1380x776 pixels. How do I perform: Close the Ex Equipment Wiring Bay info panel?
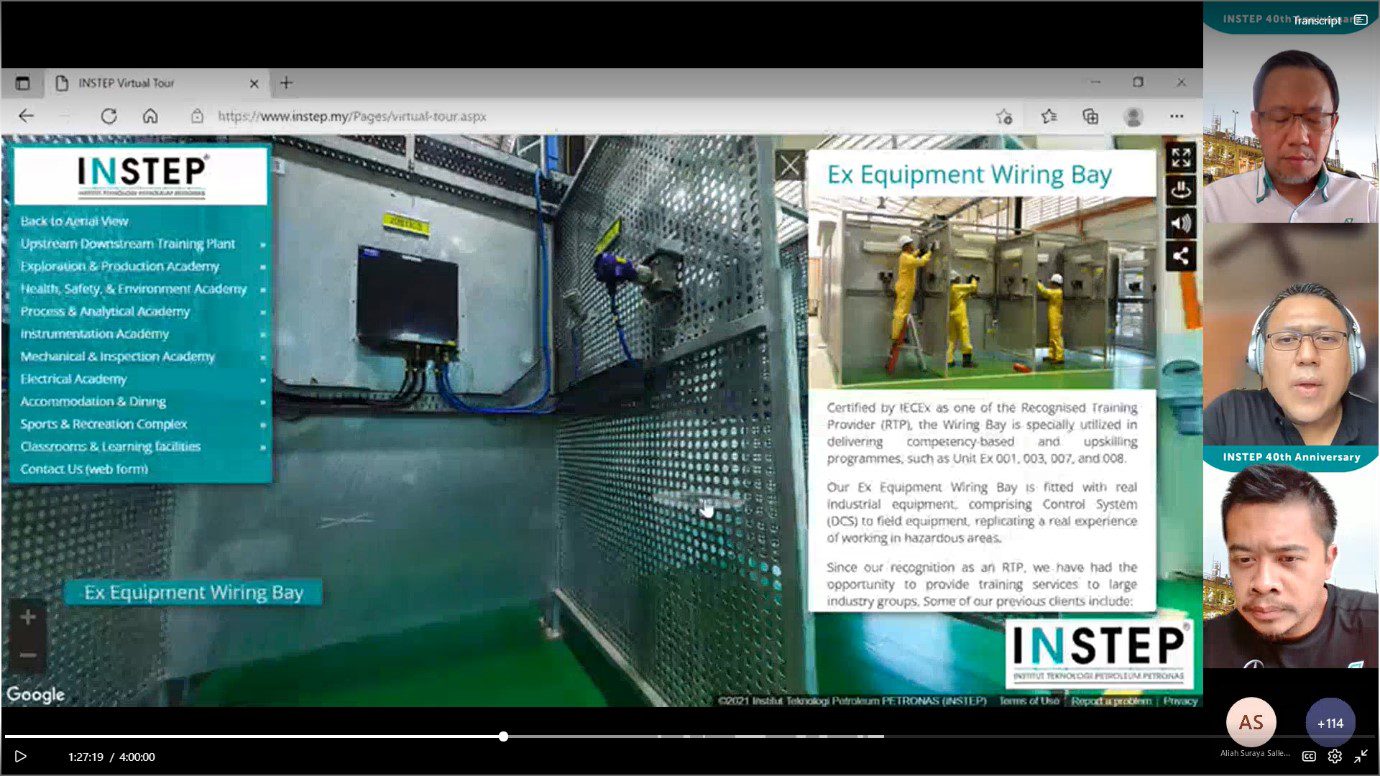pos(791,165)
